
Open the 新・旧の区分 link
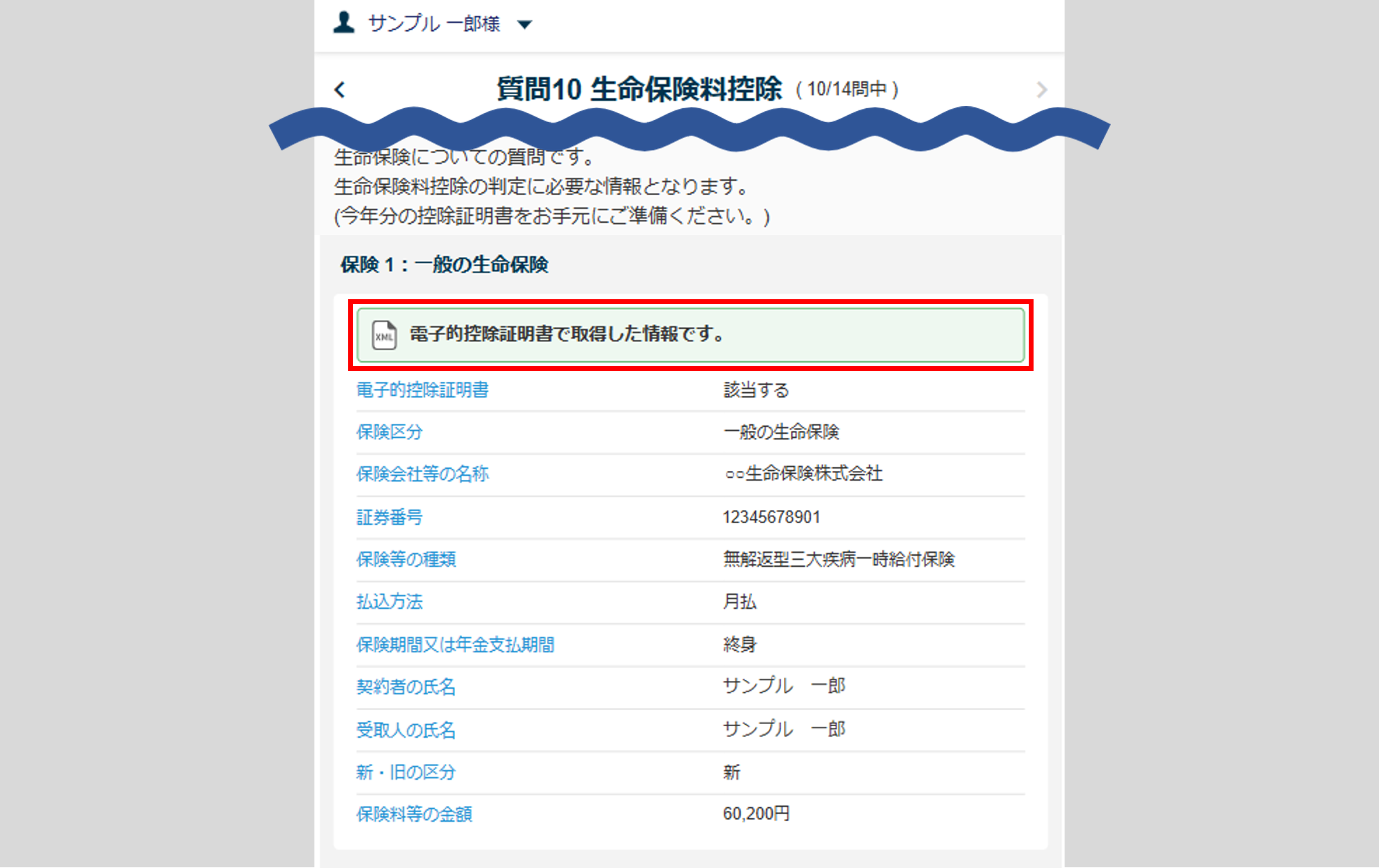[405, 772]
